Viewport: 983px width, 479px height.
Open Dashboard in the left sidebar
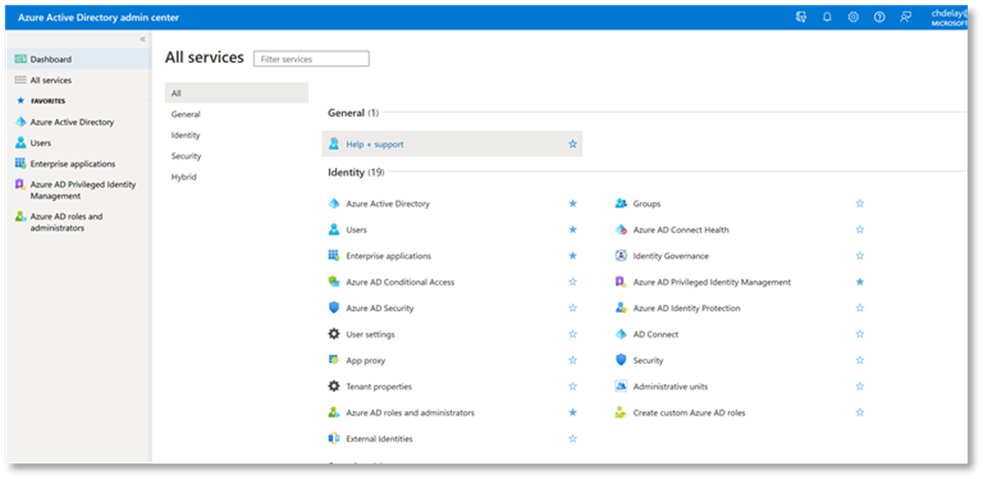pyautogui.click(x=50, y=60)
